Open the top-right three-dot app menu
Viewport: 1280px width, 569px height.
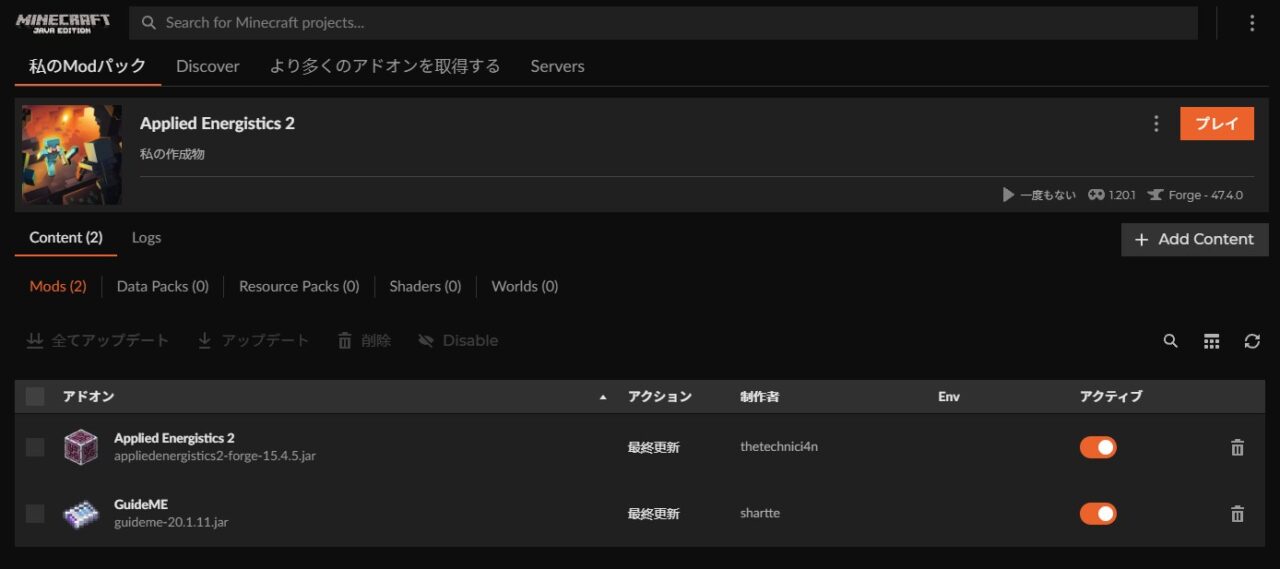click(1252, 23)
